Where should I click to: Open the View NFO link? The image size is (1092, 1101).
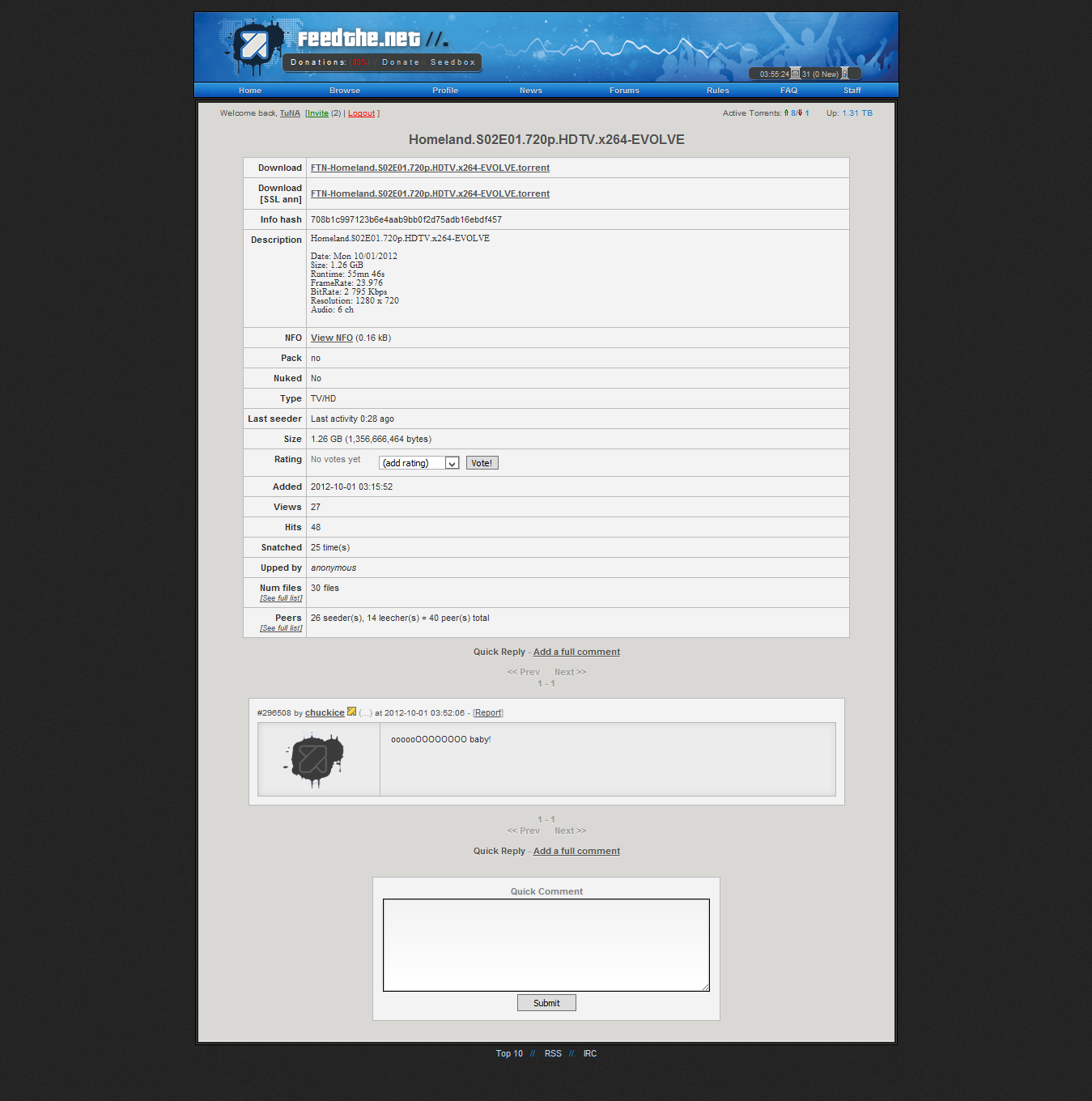coord(332,338)
